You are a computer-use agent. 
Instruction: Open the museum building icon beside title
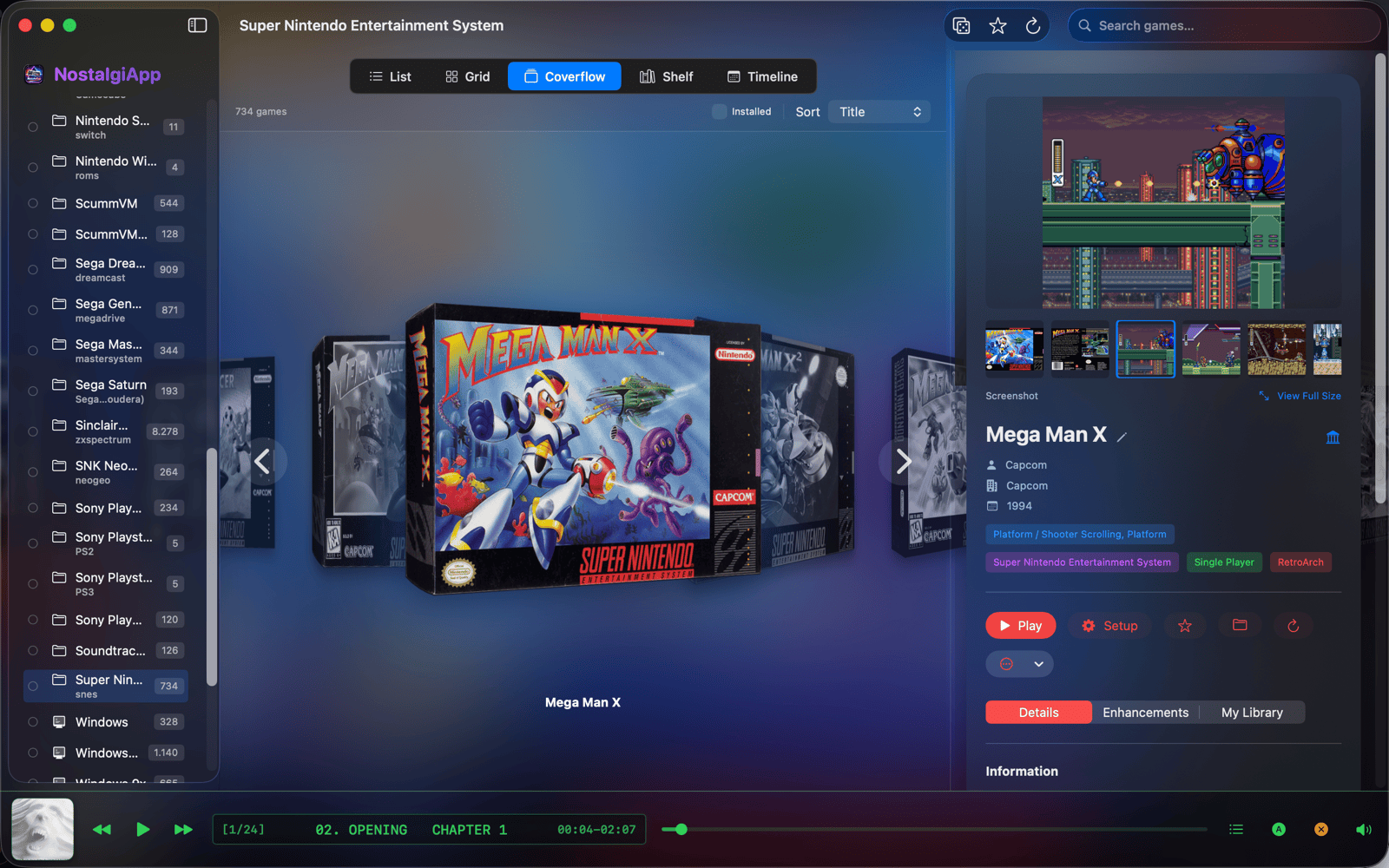click(x=1333, y=437)
